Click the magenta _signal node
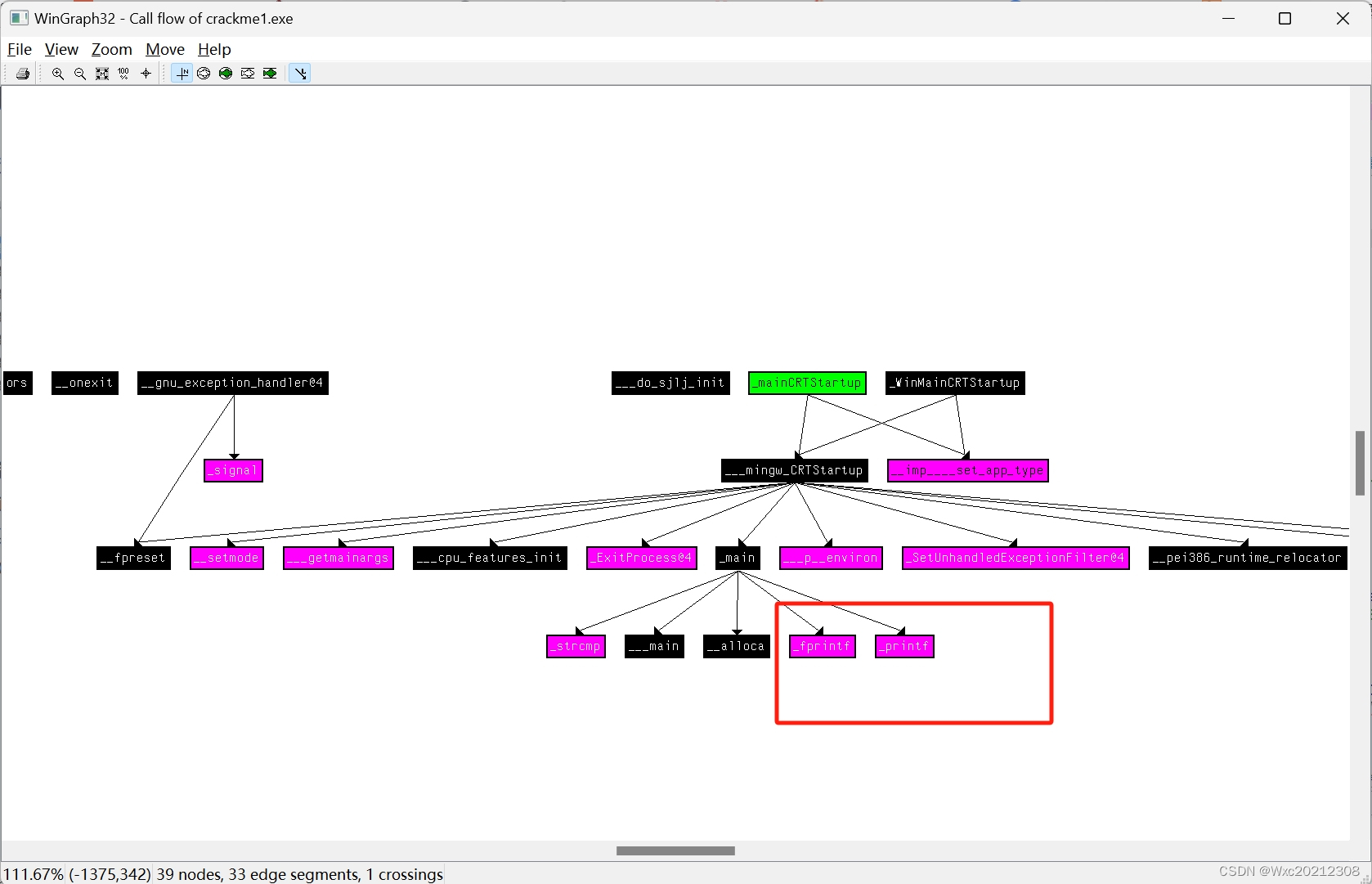This screenshot has height=884, width=1372. 233,470
